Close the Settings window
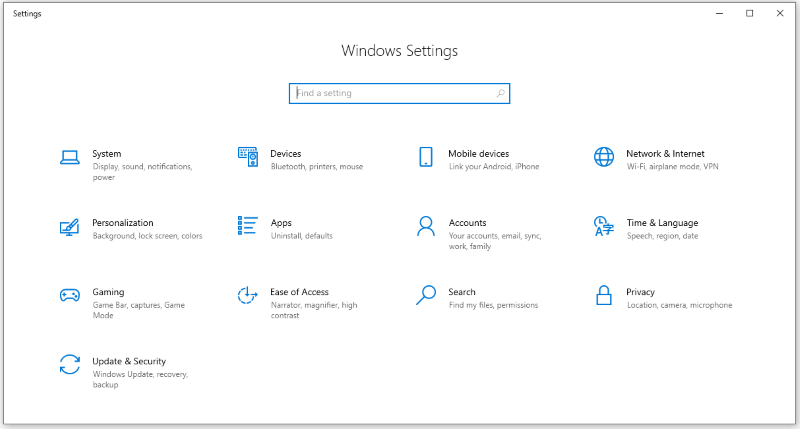Screen dimensions: 800x429 pos(780,13)
